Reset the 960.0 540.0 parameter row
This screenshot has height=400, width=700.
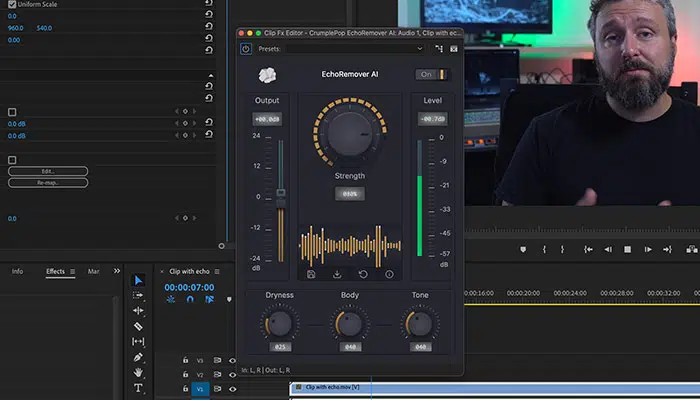[x=208, y=26]
